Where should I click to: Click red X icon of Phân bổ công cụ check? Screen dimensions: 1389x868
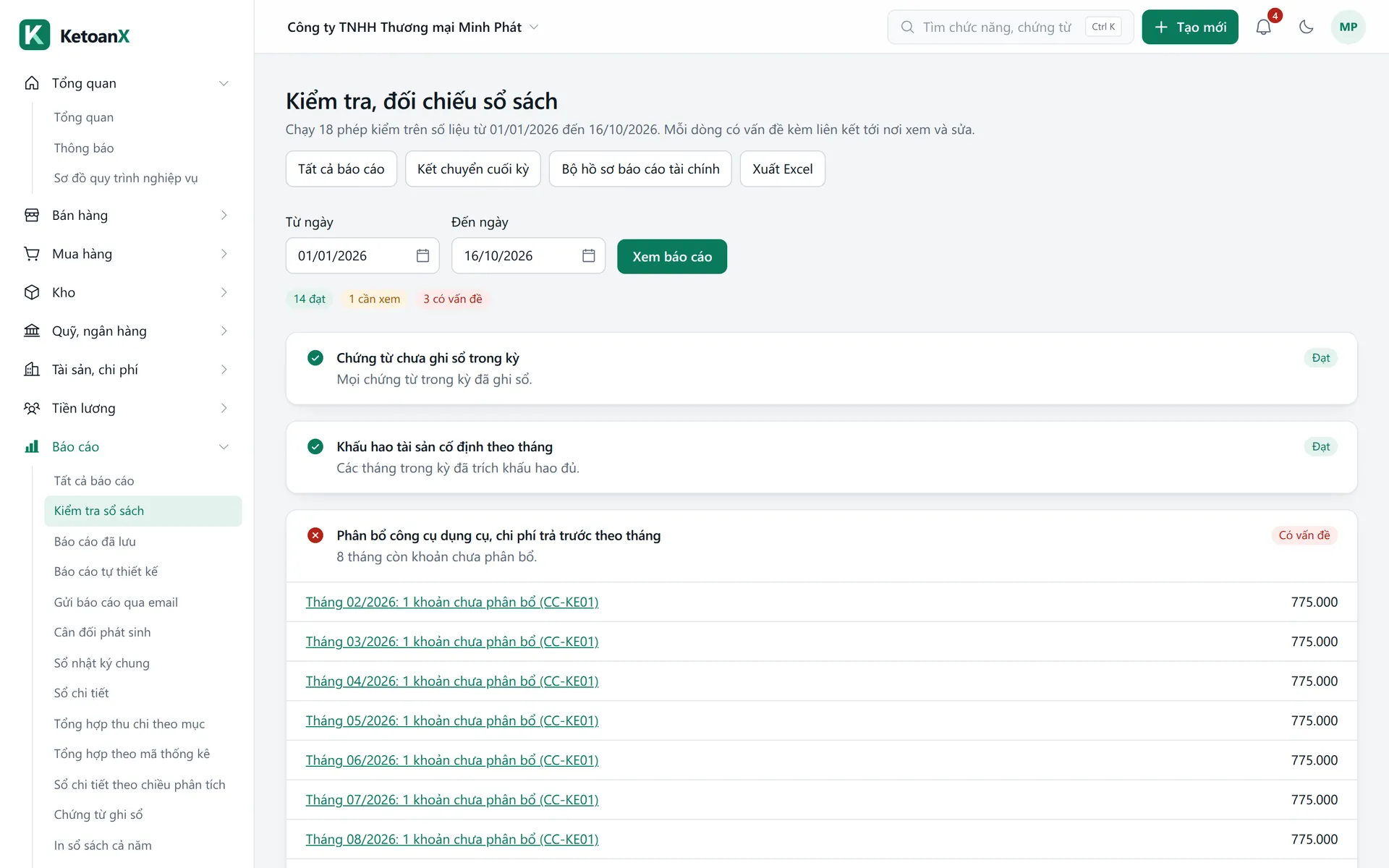[x=315, y=535]
